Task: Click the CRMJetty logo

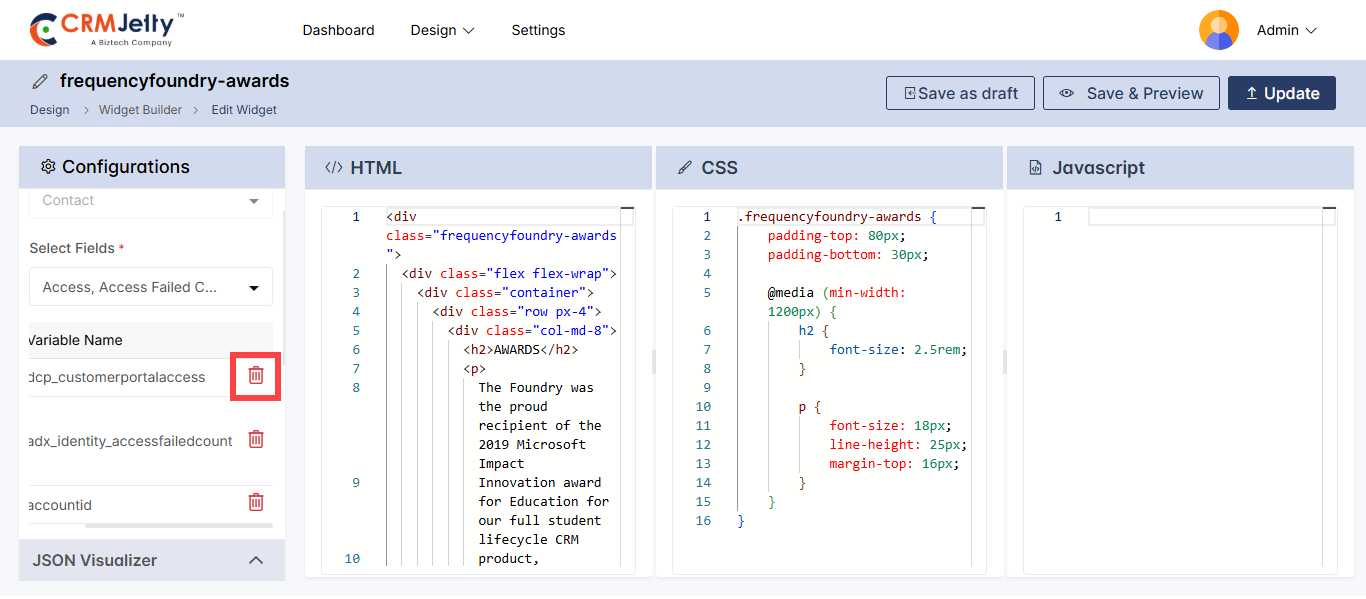Action: click(107, 30)
